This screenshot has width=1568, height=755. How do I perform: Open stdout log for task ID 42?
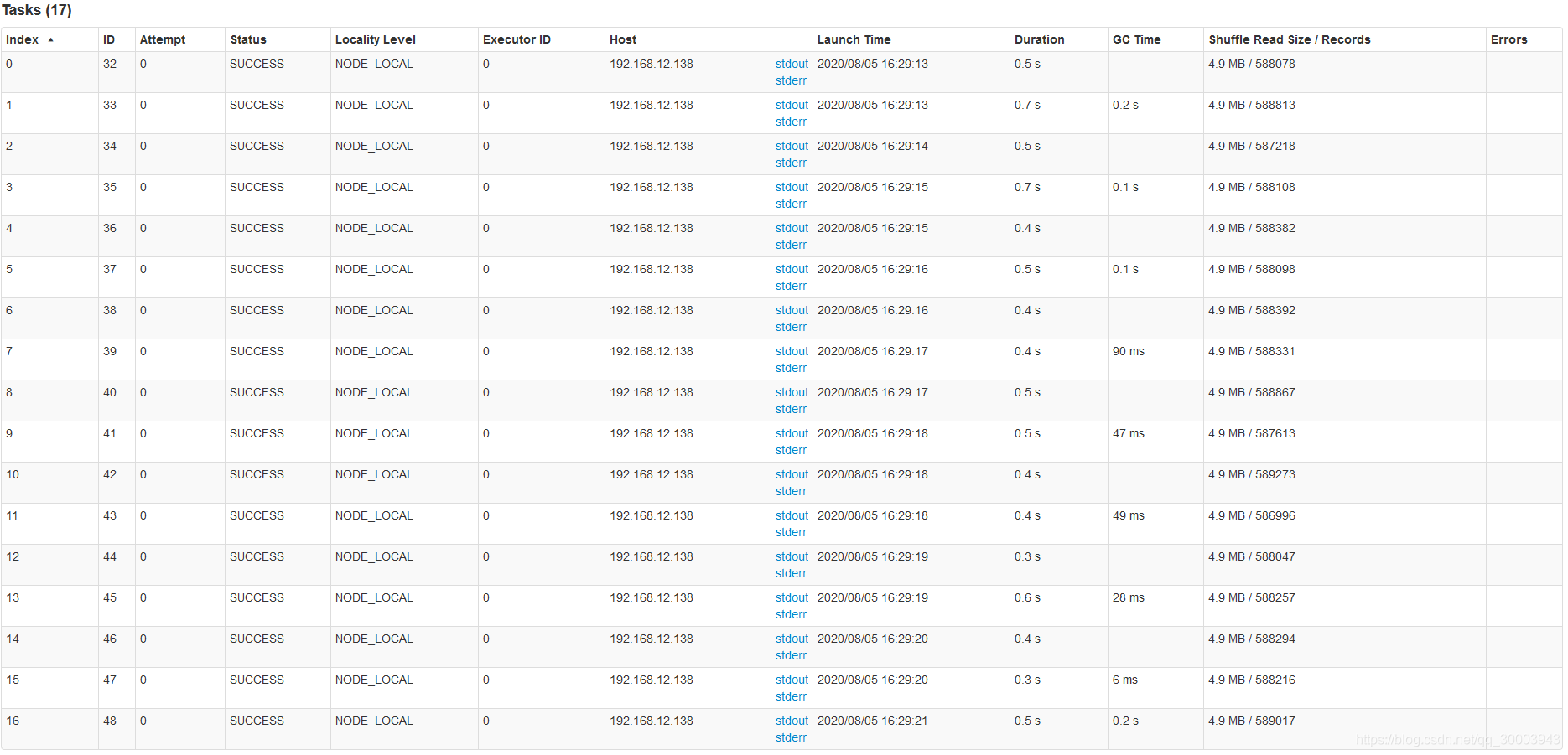[792, 474]
